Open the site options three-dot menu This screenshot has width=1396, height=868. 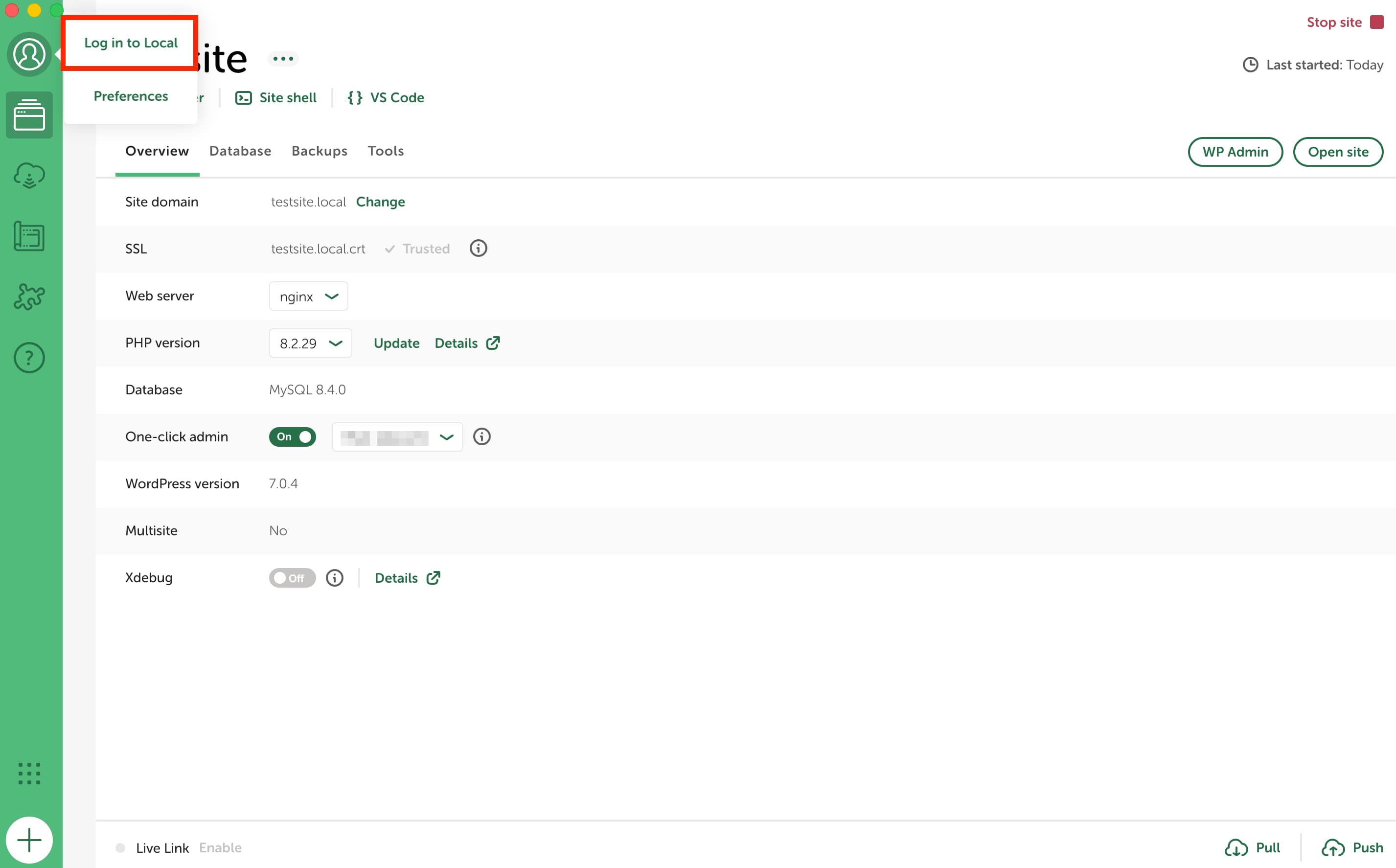click(284, 59)
